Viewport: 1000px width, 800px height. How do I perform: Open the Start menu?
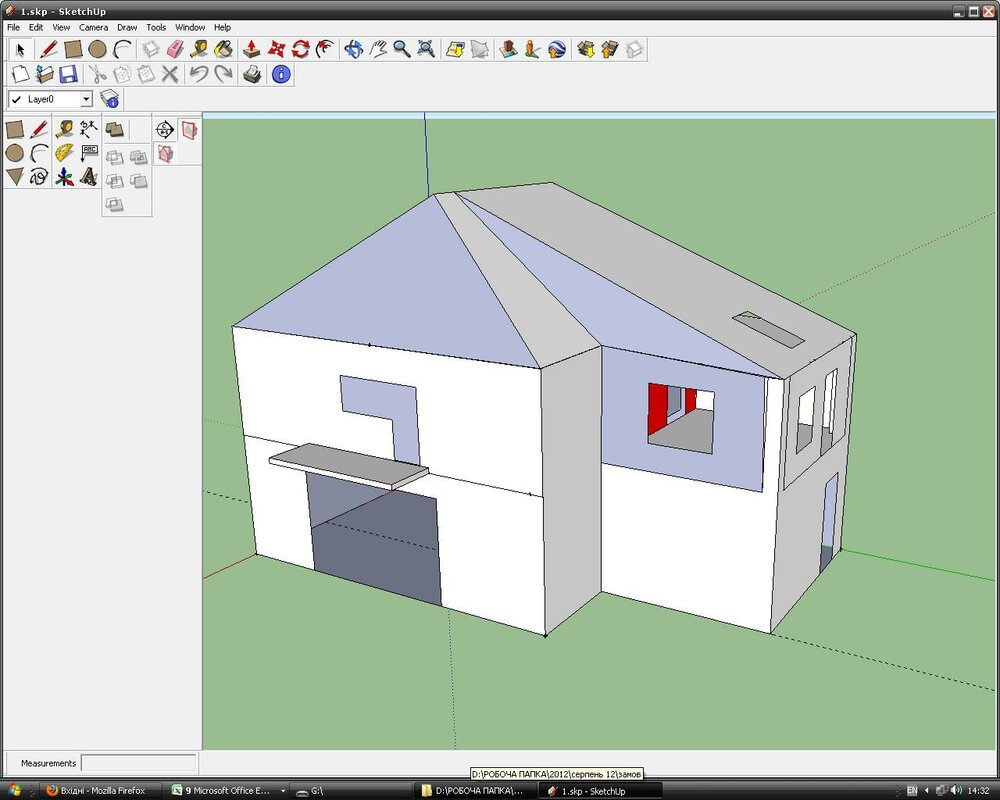click(x=16, y=791)
